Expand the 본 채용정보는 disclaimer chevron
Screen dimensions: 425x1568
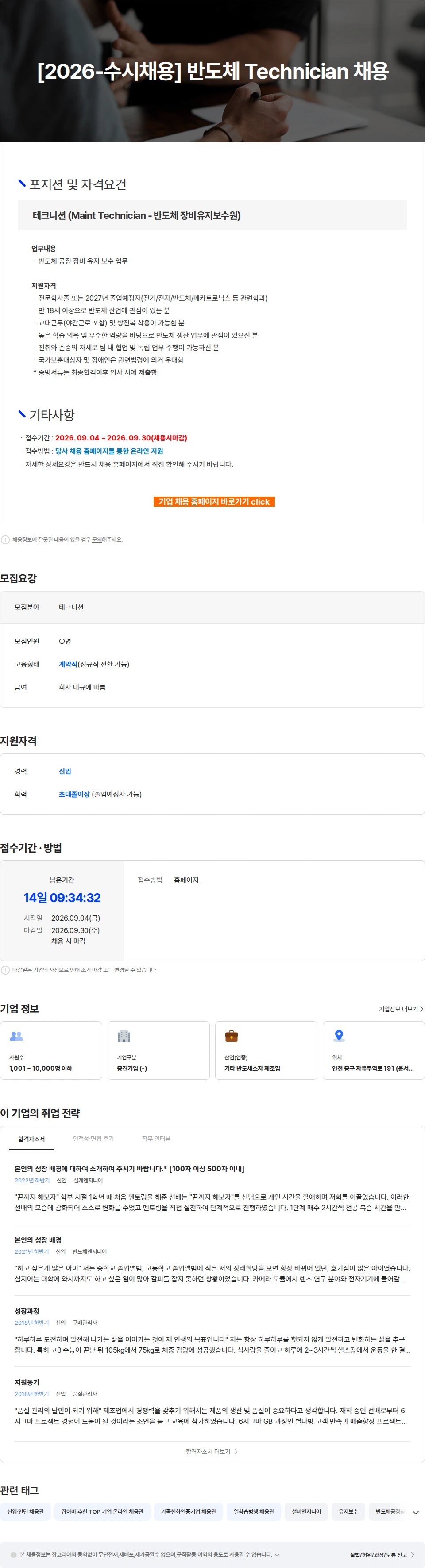pyautogui.click(x=278, y=1554)
